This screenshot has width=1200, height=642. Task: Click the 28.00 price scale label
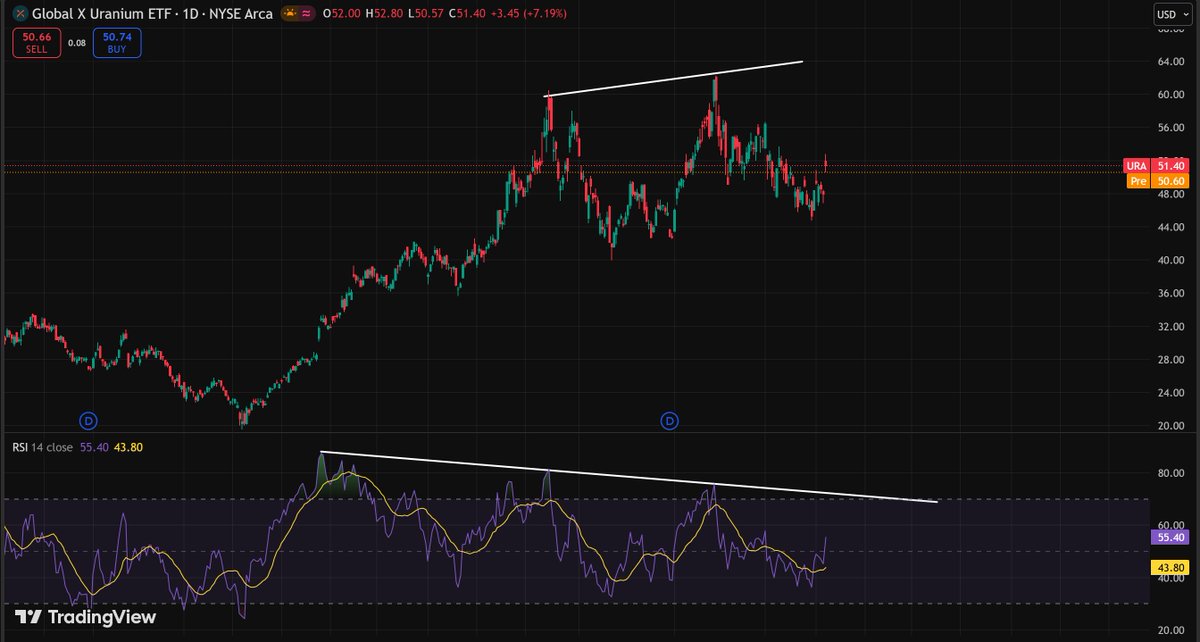click(x=1170, y=359)
